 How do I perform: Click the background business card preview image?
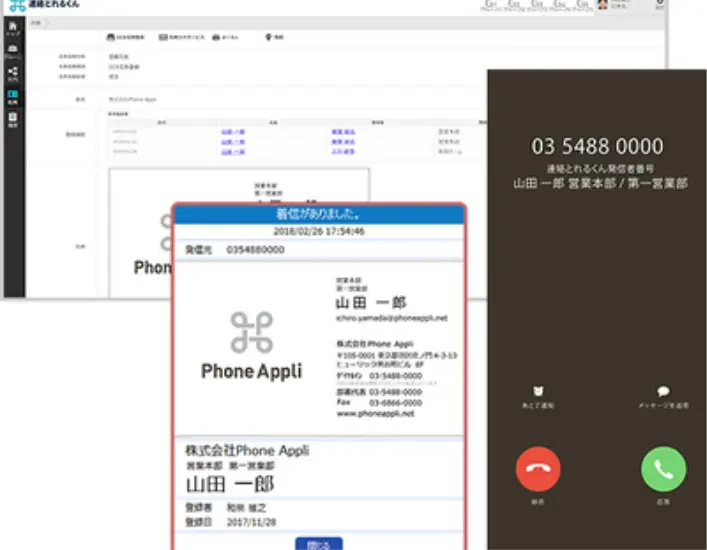pyautogui.click(x=239, y=232)
